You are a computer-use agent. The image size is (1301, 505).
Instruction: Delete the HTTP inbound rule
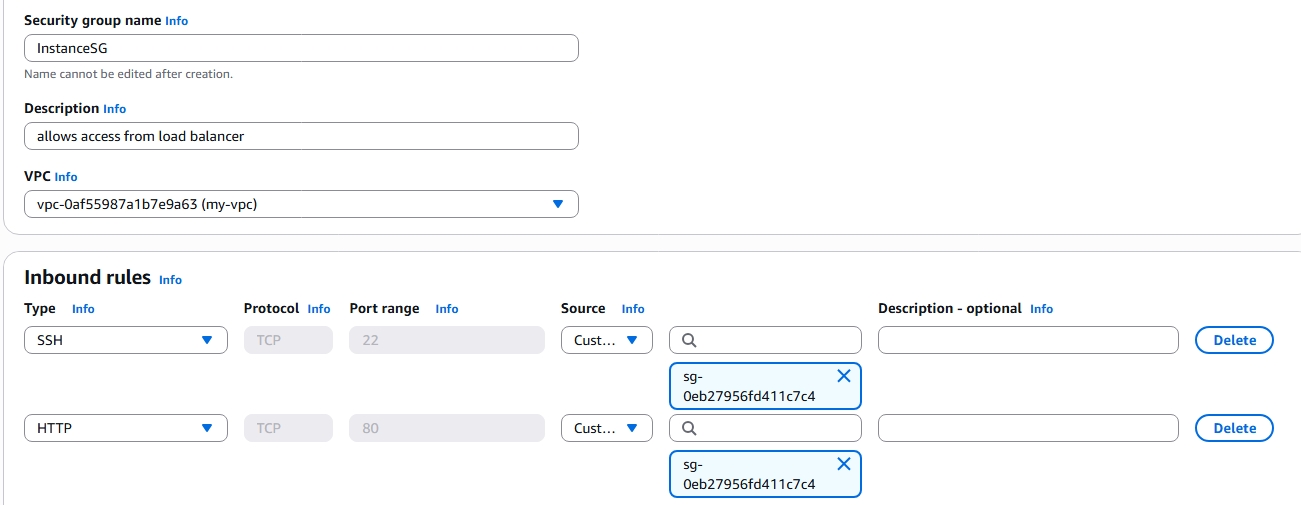[1234, 428]
